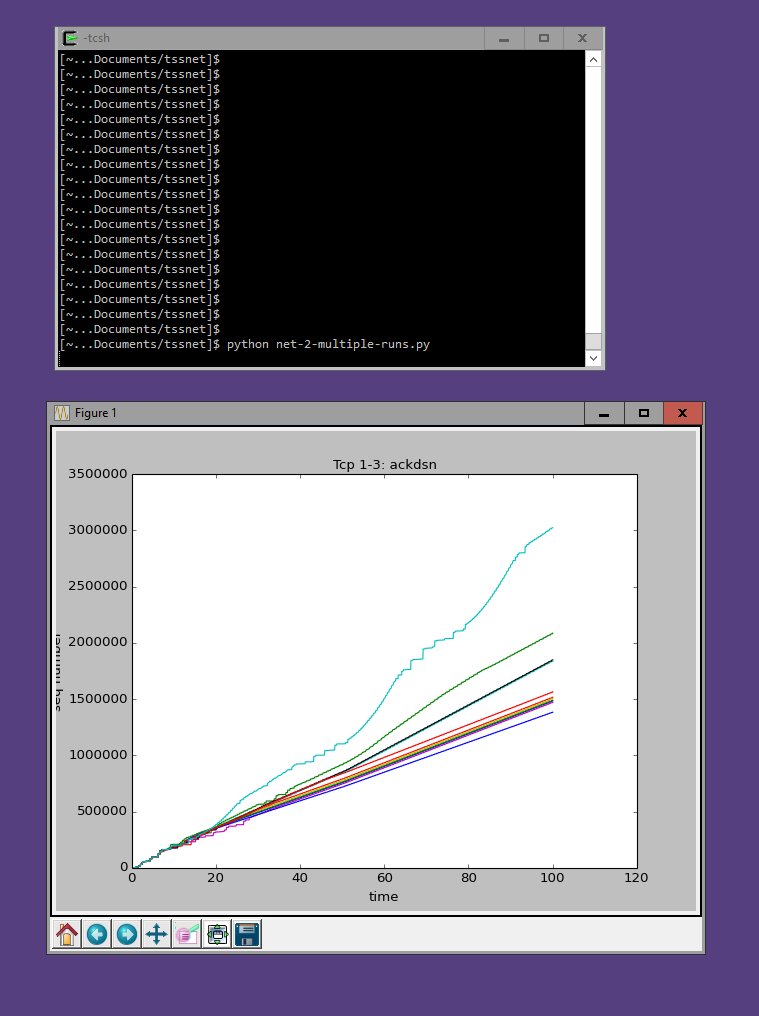Image resolution: width=759 pixels, height=1016 pixels.
Task: Close the Figure 1 window
Action: pos(683,413)
